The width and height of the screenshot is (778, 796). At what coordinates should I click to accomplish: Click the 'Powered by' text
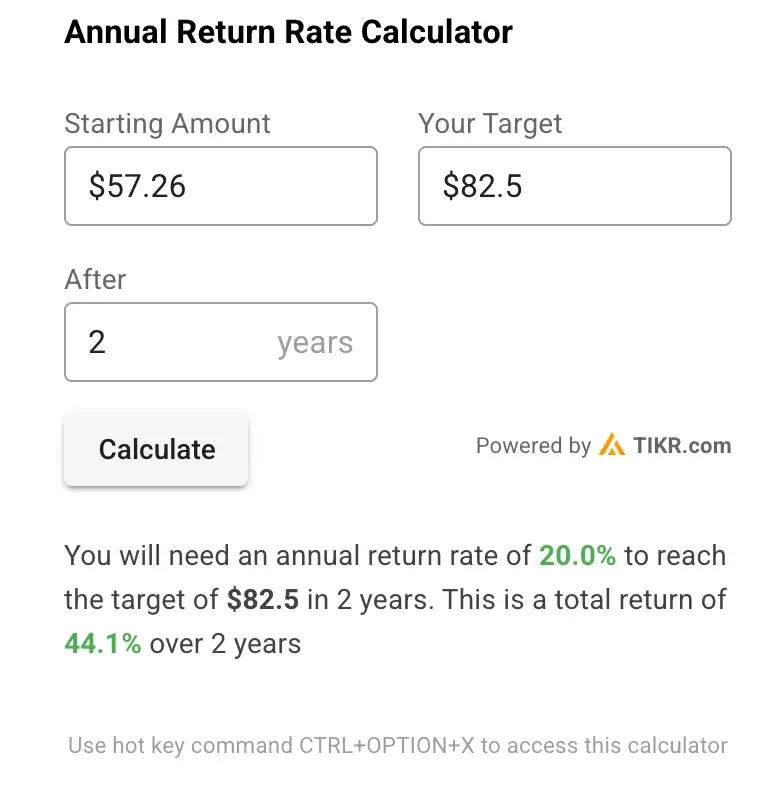[x=533, y=446]
